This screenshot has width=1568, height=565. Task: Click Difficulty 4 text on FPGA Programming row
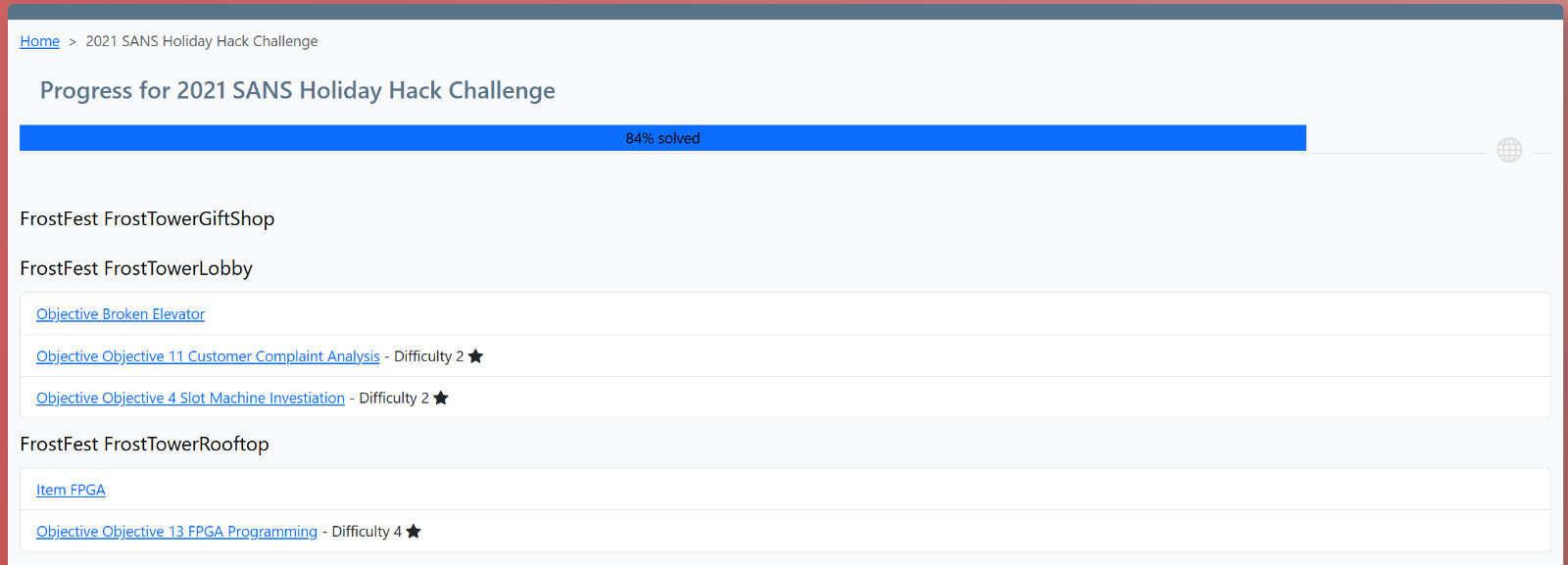pyautogui.click(x=367, y=532)
